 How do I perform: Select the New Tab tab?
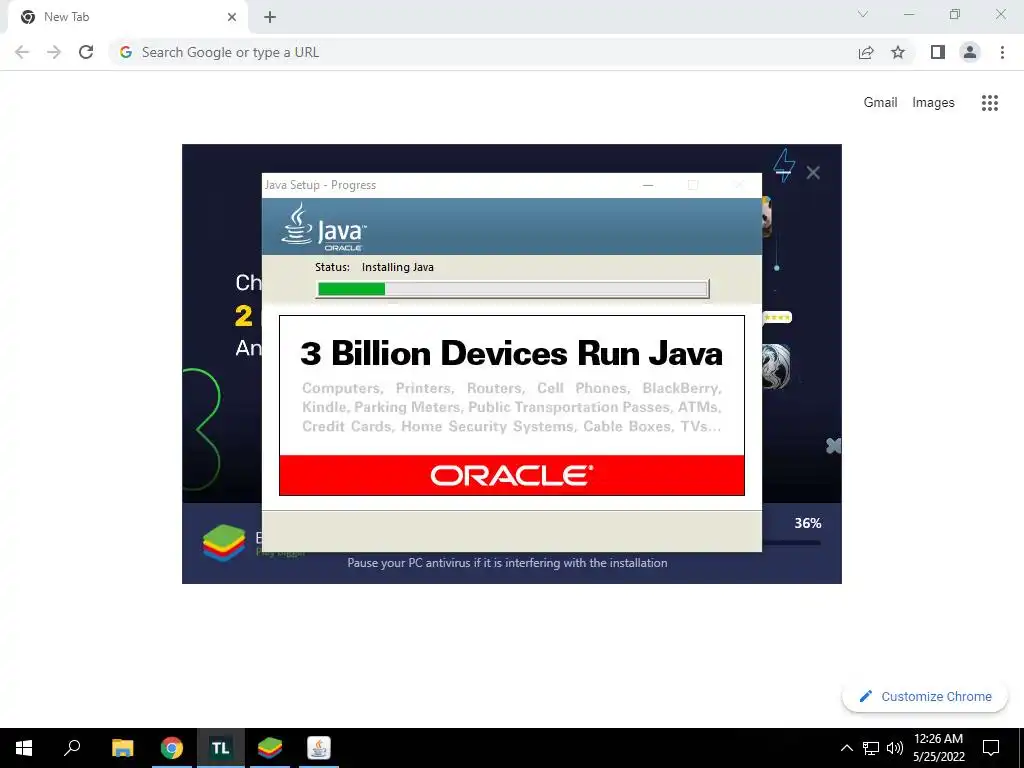(127, 18)
